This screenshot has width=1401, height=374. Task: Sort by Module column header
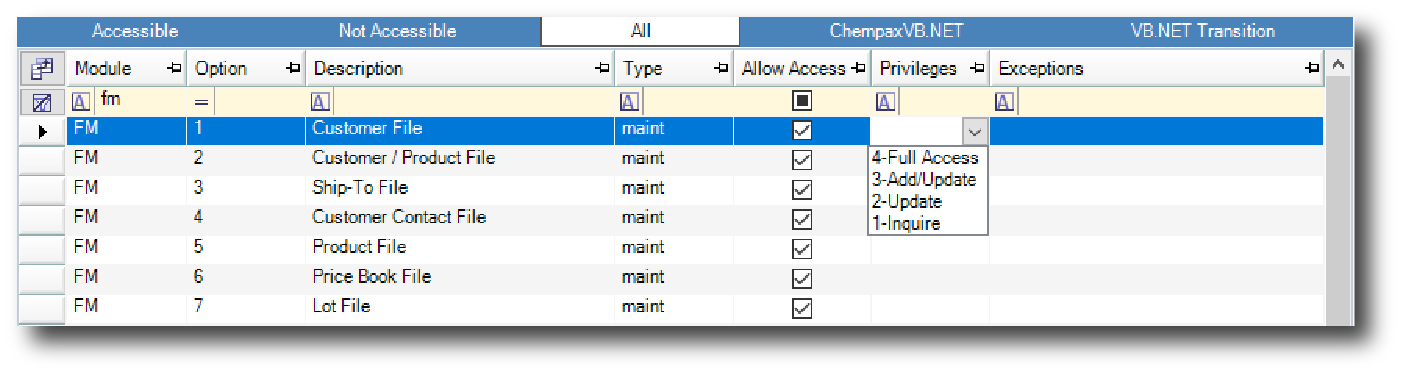click(126, 68)
